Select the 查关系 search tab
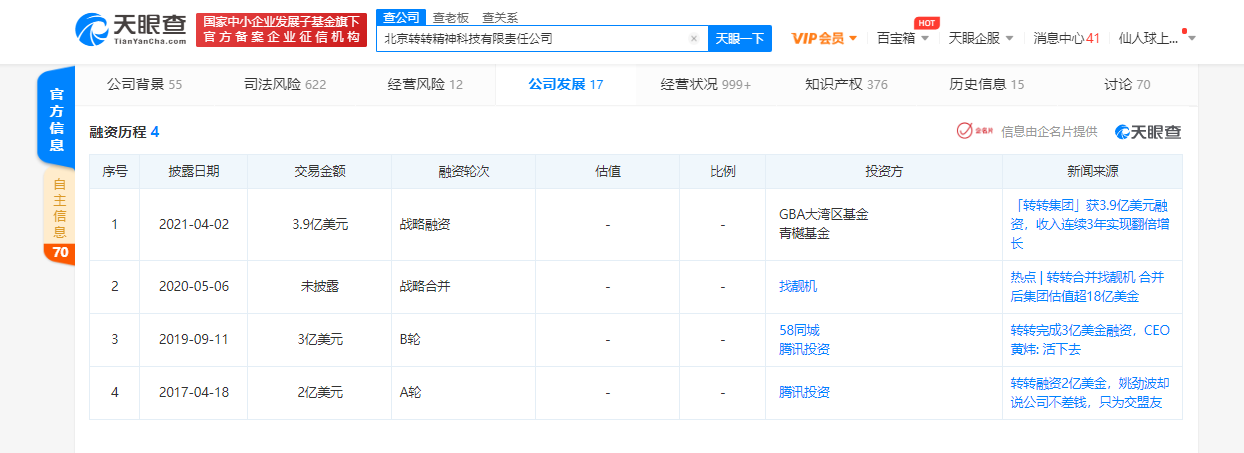 500,17
